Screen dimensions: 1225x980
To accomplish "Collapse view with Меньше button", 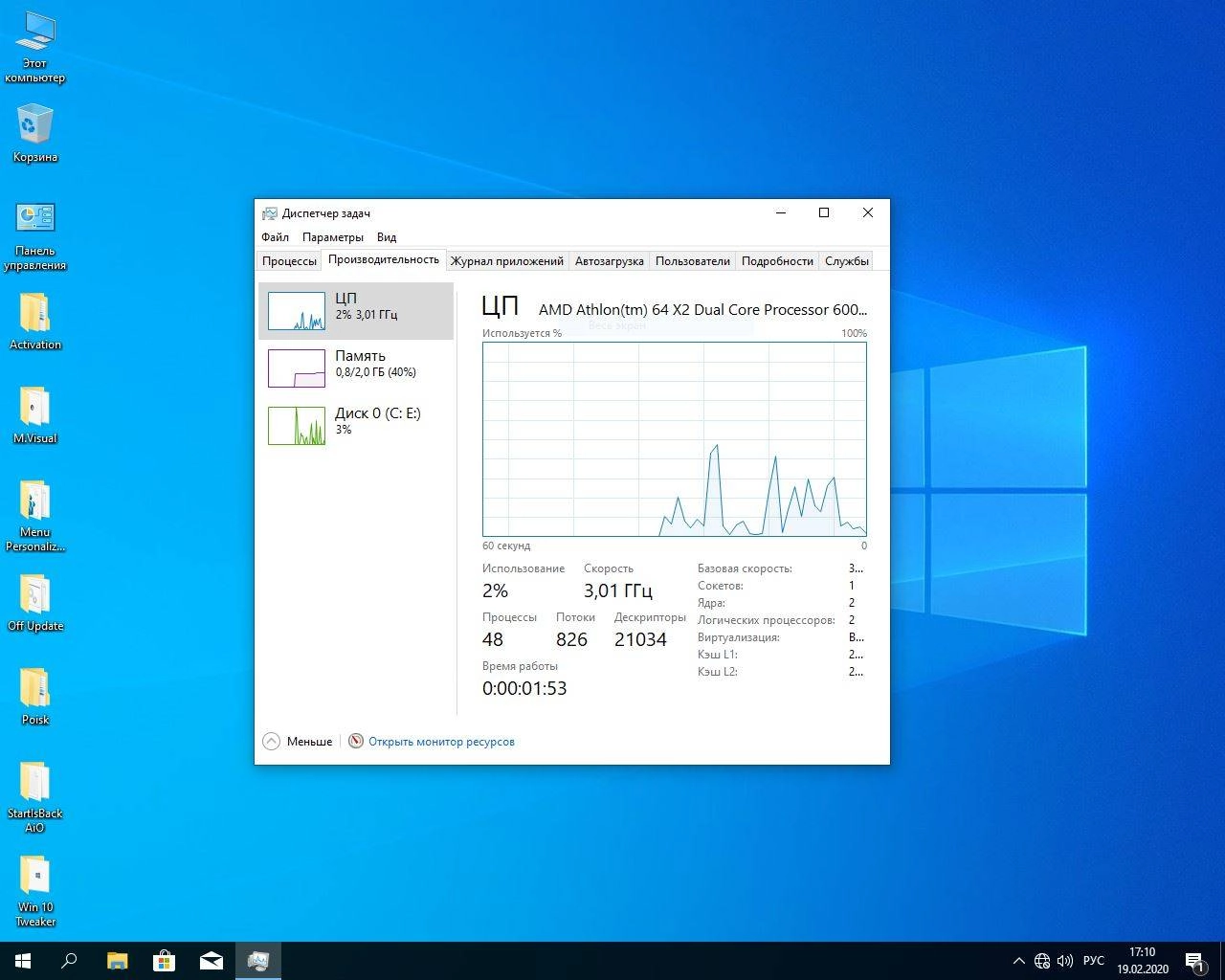I will [298, 742].
